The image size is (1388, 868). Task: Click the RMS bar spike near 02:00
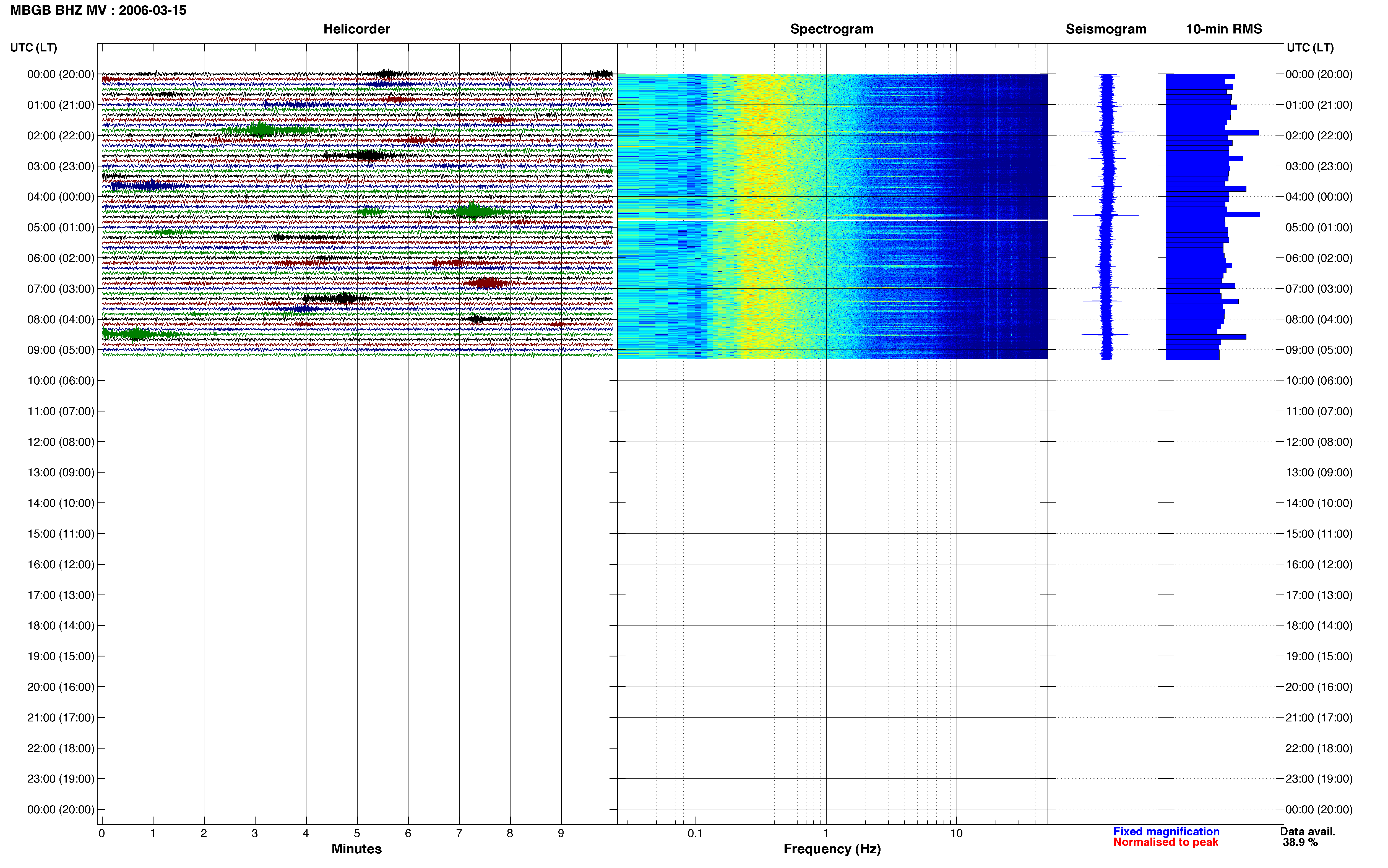click(1212, 133)
